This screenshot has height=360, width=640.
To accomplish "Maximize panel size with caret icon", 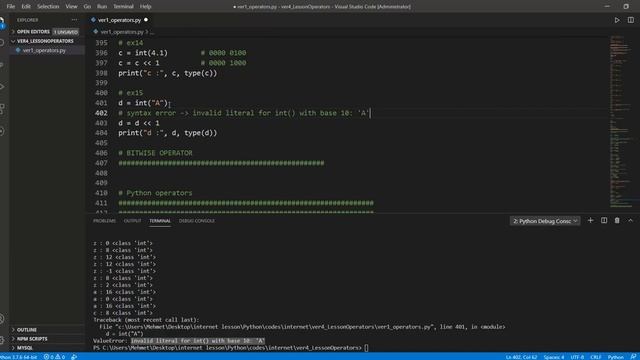I will [x=630, y=220].
